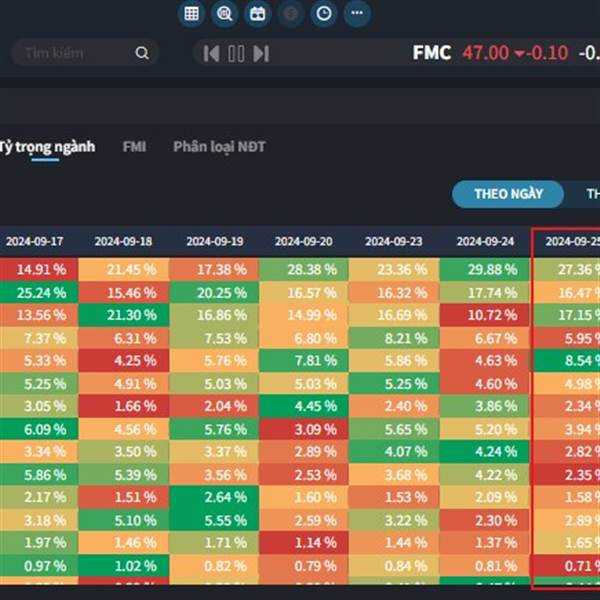Open the clock history icon
Viewport: 600px width, 600px height.
coord(324,14)
